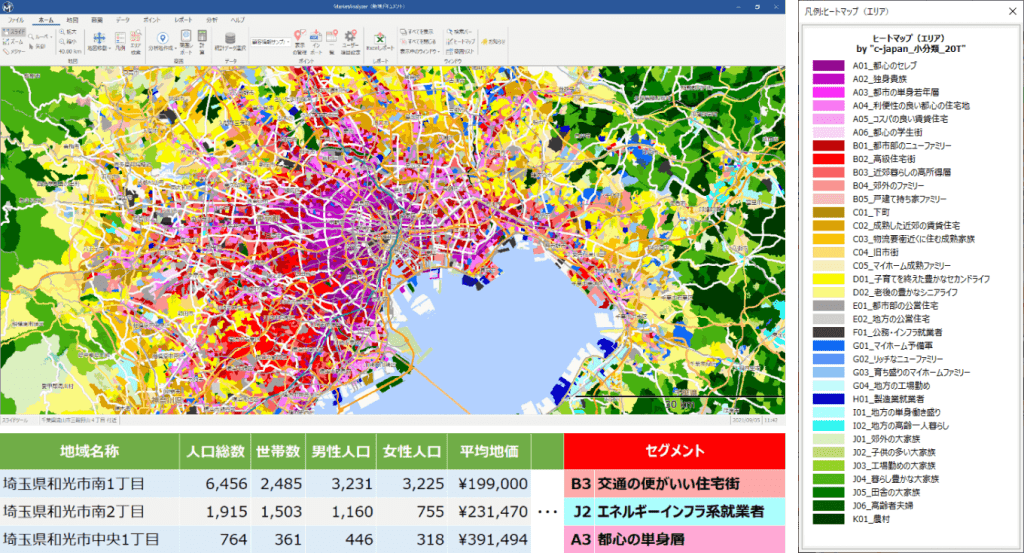Click すべてを表示 show-all windows
The height and width of the screenshot is (553, 1024).
[x=417, y=32]
